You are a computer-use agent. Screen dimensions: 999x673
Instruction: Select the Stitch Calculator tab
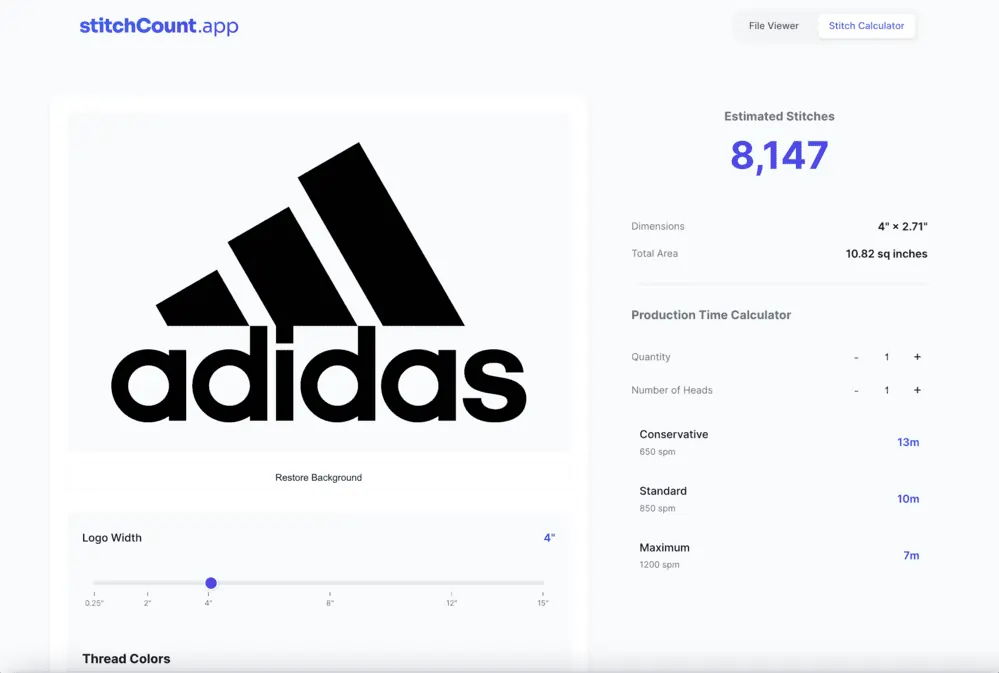(866, 26)
